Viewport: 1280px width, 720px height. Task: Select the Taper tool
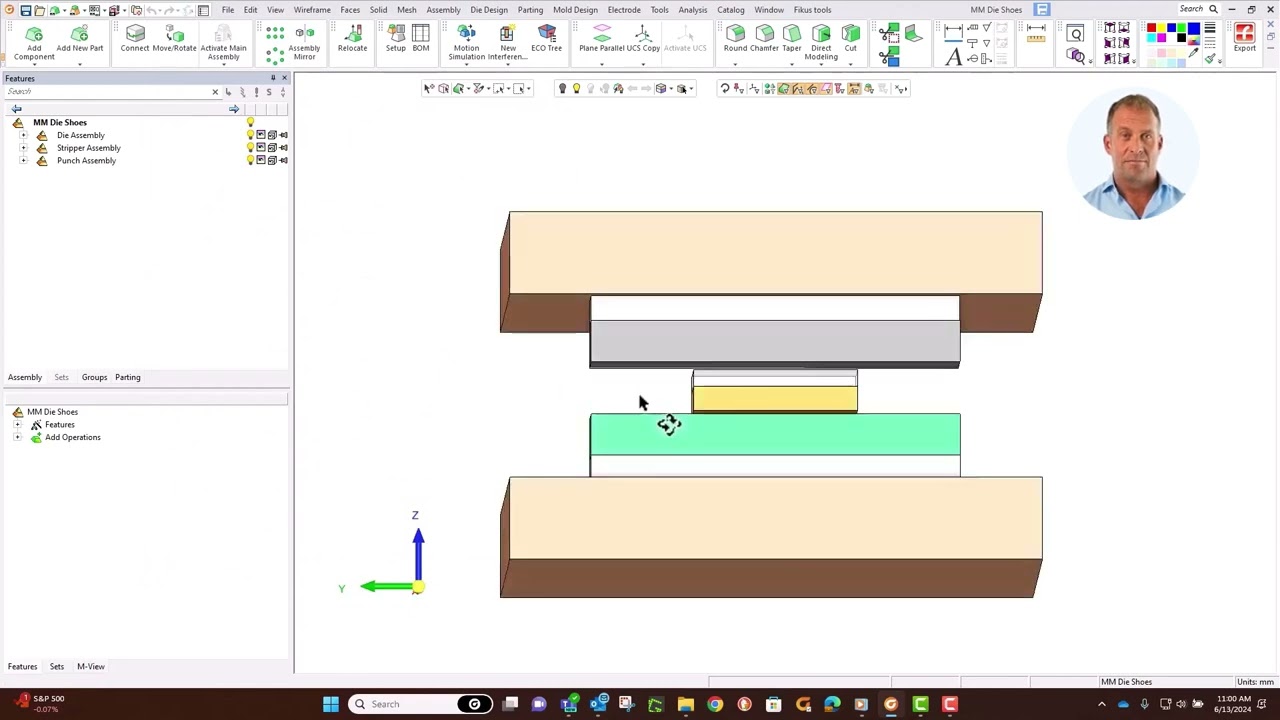point(792,38)
